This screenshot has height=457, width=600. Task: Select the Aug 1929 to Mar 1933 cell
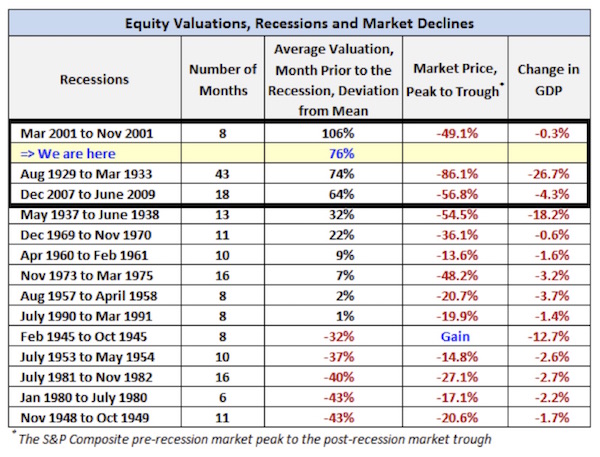click(86, 174)
